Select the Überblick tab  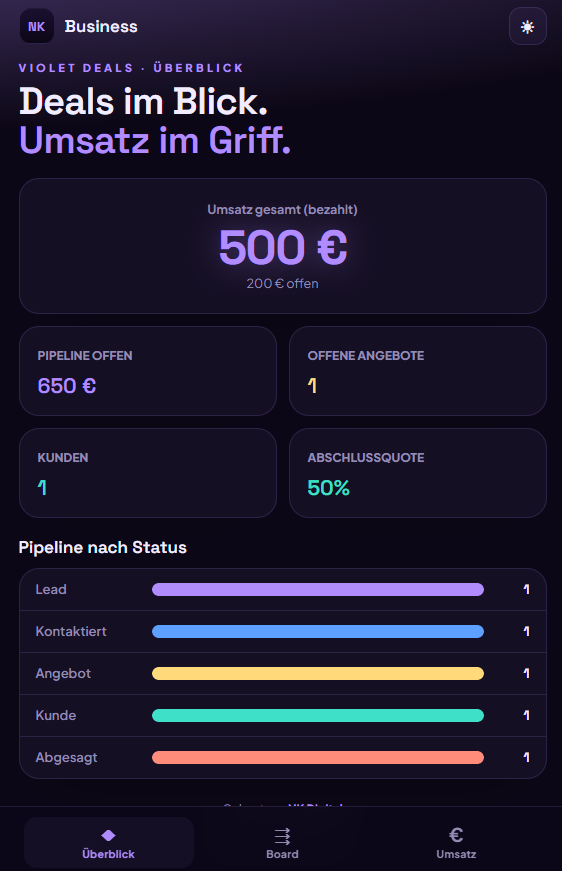(108, 843)
